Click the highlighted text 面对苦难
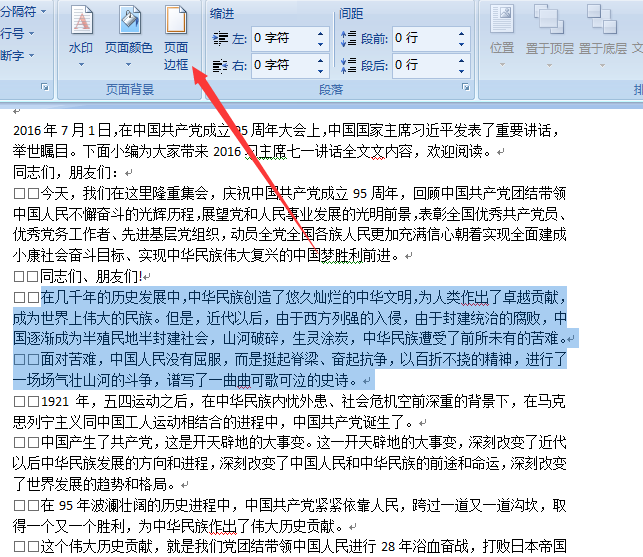The height and width of the screenshot is (557, 643). [x=68, y=359]
